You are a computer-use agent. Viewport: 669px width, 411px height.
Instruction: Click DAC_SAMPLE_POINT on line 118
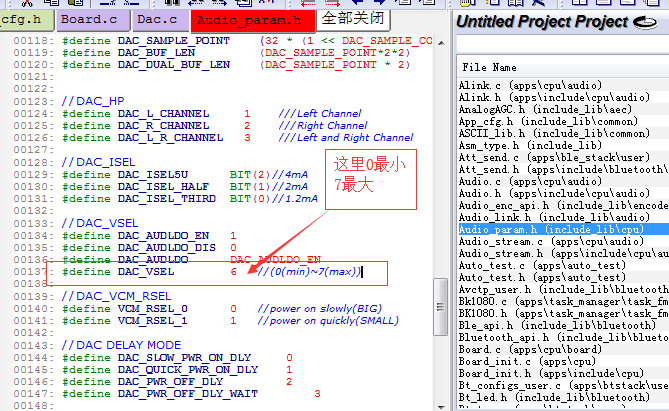coord(174,41)
